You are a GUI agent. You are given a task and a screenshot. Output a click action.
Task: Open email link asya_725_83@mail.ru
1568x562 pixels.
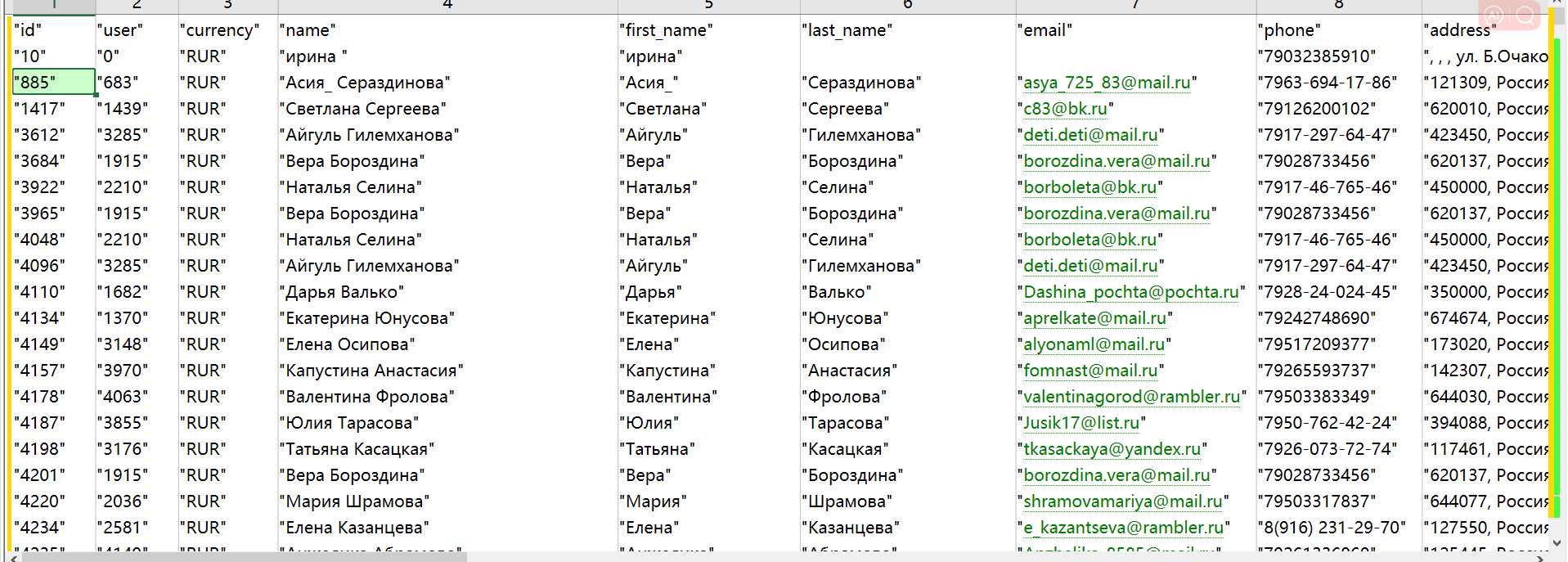1107,83
